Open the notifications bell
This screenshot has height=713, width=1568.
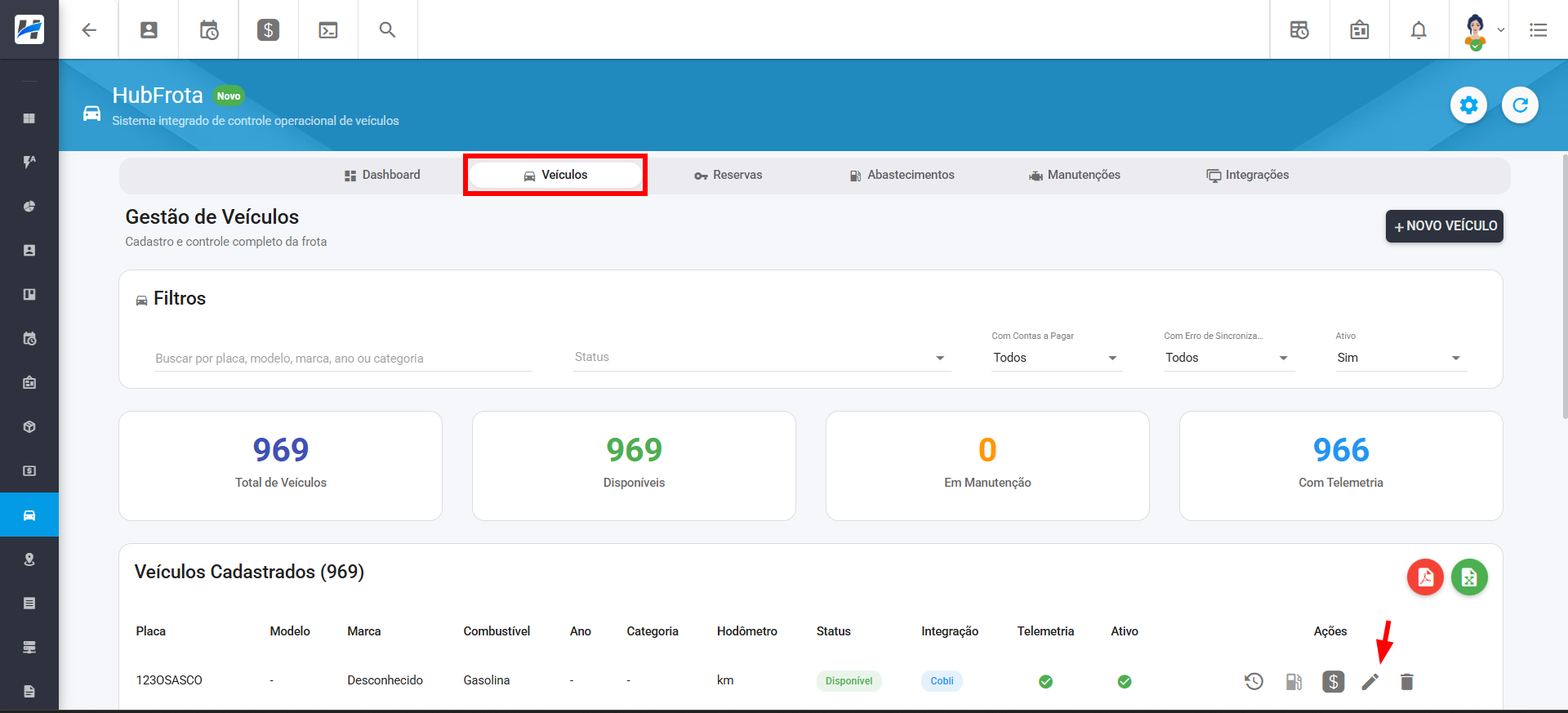[x=1419, y=30]
